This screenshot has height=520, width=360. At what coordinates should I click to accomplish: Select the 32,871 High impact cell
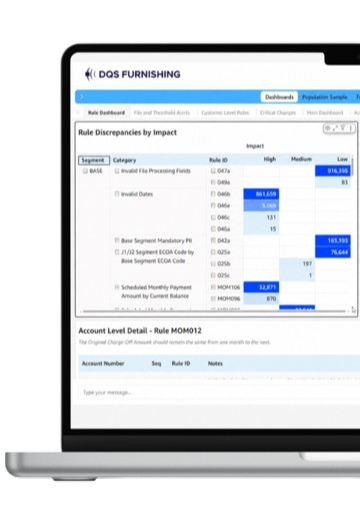[261, 287]
